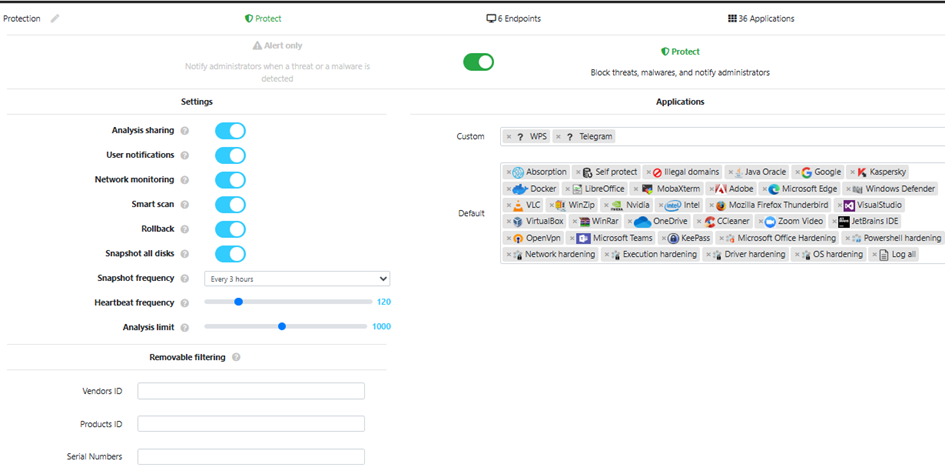Click the Microsoft Teams icon

[x=583, y=239]
